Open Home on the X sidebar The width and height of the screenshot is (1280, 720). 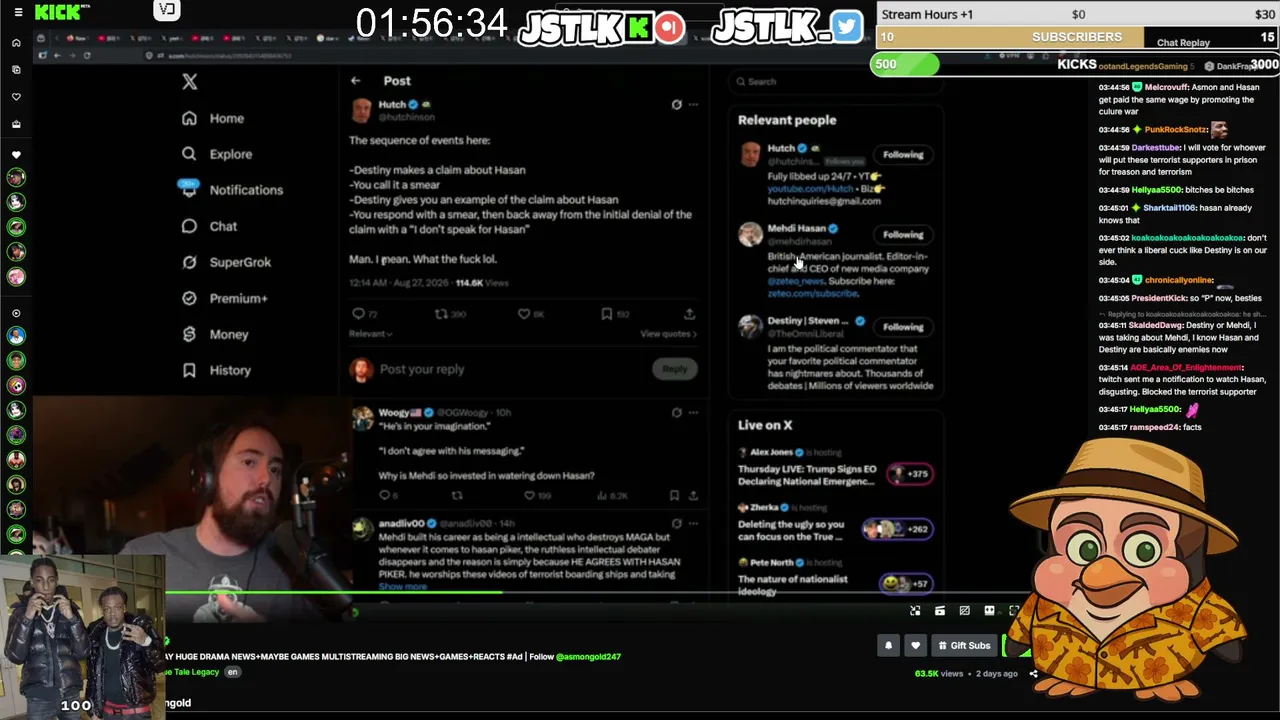tap(213, 118)
